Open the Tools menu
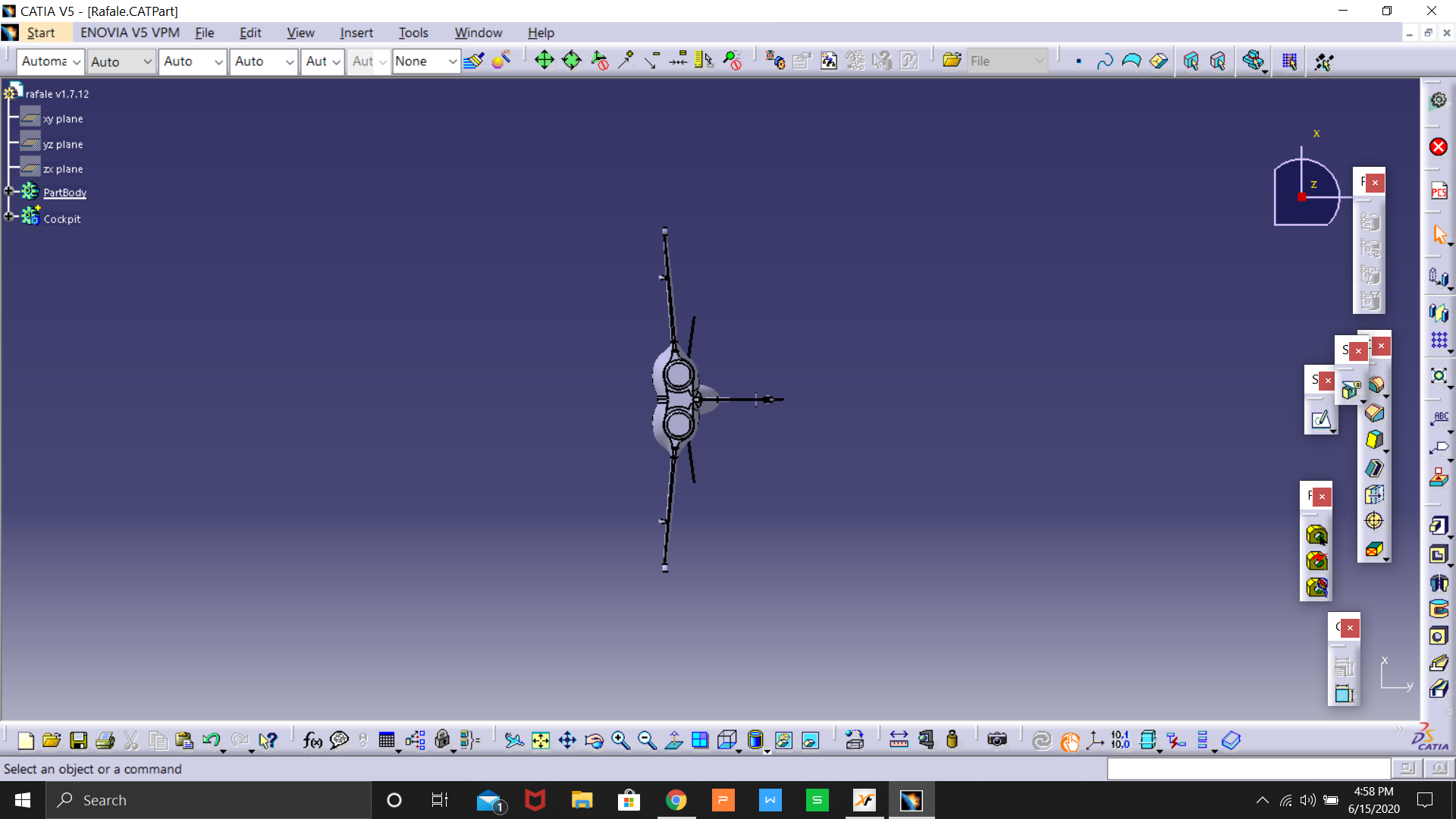Viewport: 1456px width, 819px height. coord(413,33)
